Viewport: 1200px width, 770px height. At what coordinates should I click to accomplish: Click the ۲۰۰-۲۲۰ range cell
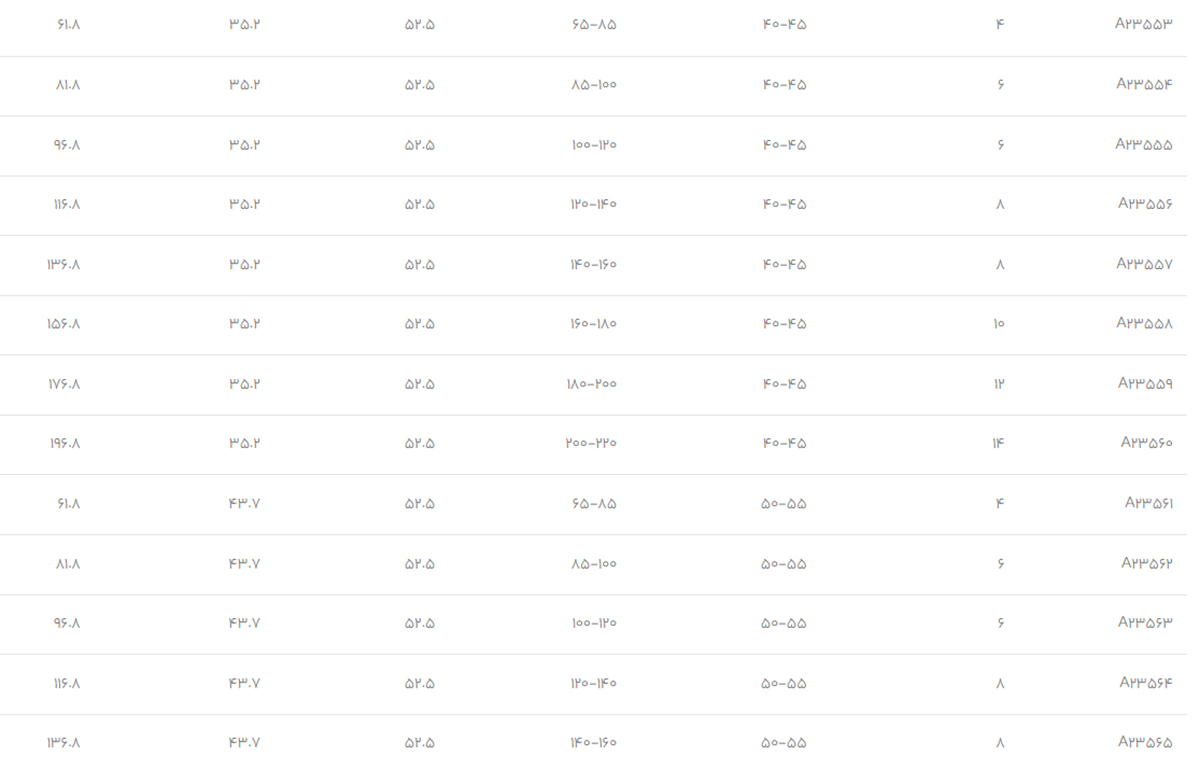591,443
